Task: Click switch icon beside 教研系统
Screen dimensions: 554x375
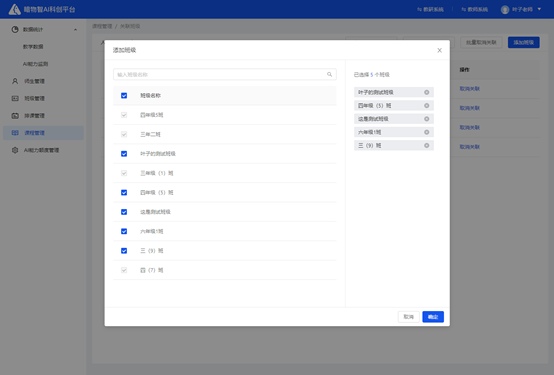Action: pyautogui.click(x=419, y=10)
